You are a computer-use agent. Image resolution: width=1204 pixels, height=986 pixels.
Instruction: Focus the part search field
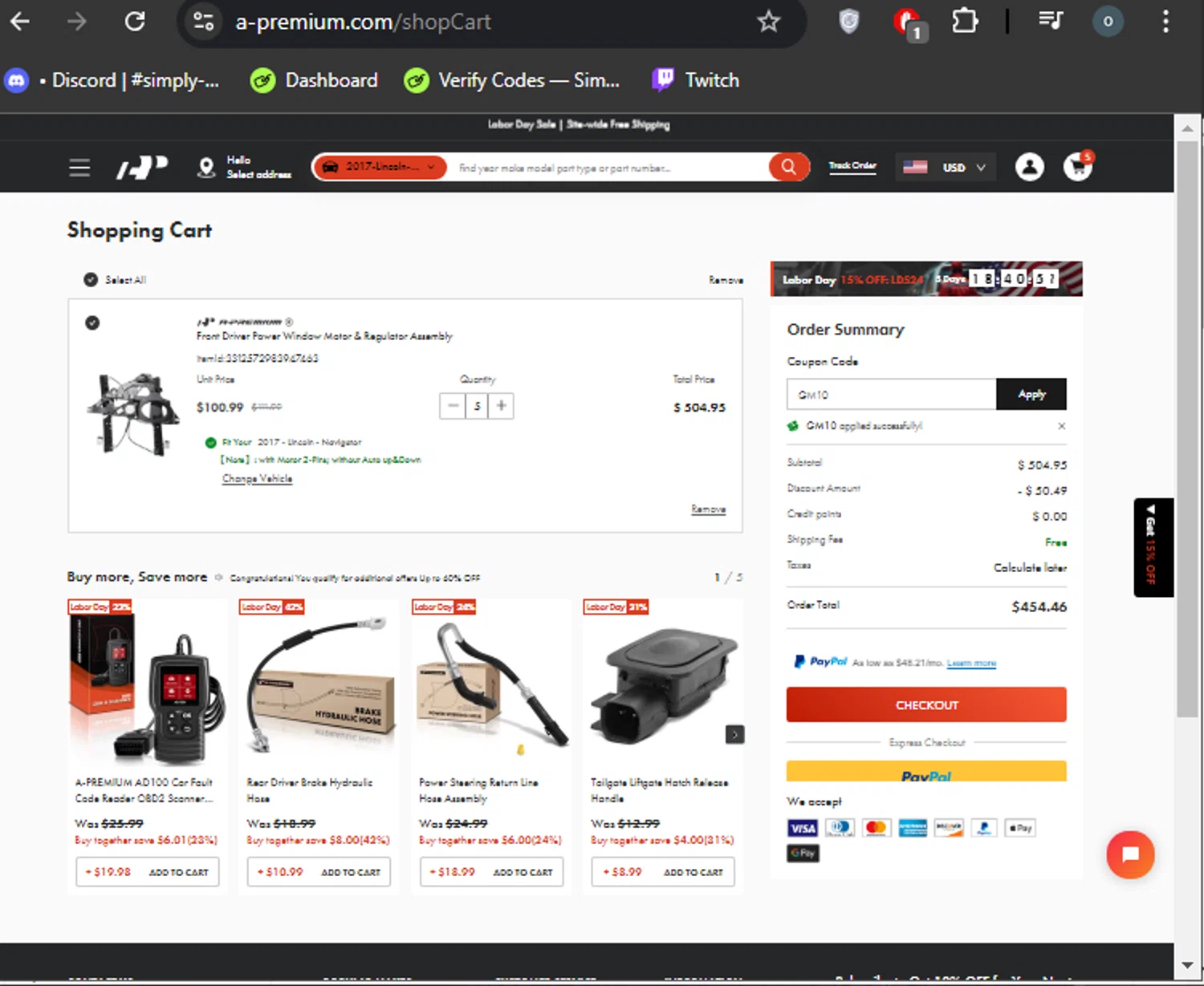[x=608, y=168]
